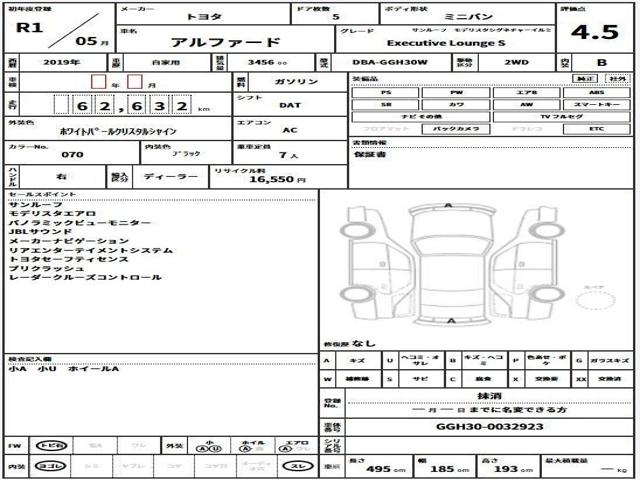The height and width of the screenshot is (480, 640).
Task: Click the サンルーフ sales point
Action: pos(36,204)
